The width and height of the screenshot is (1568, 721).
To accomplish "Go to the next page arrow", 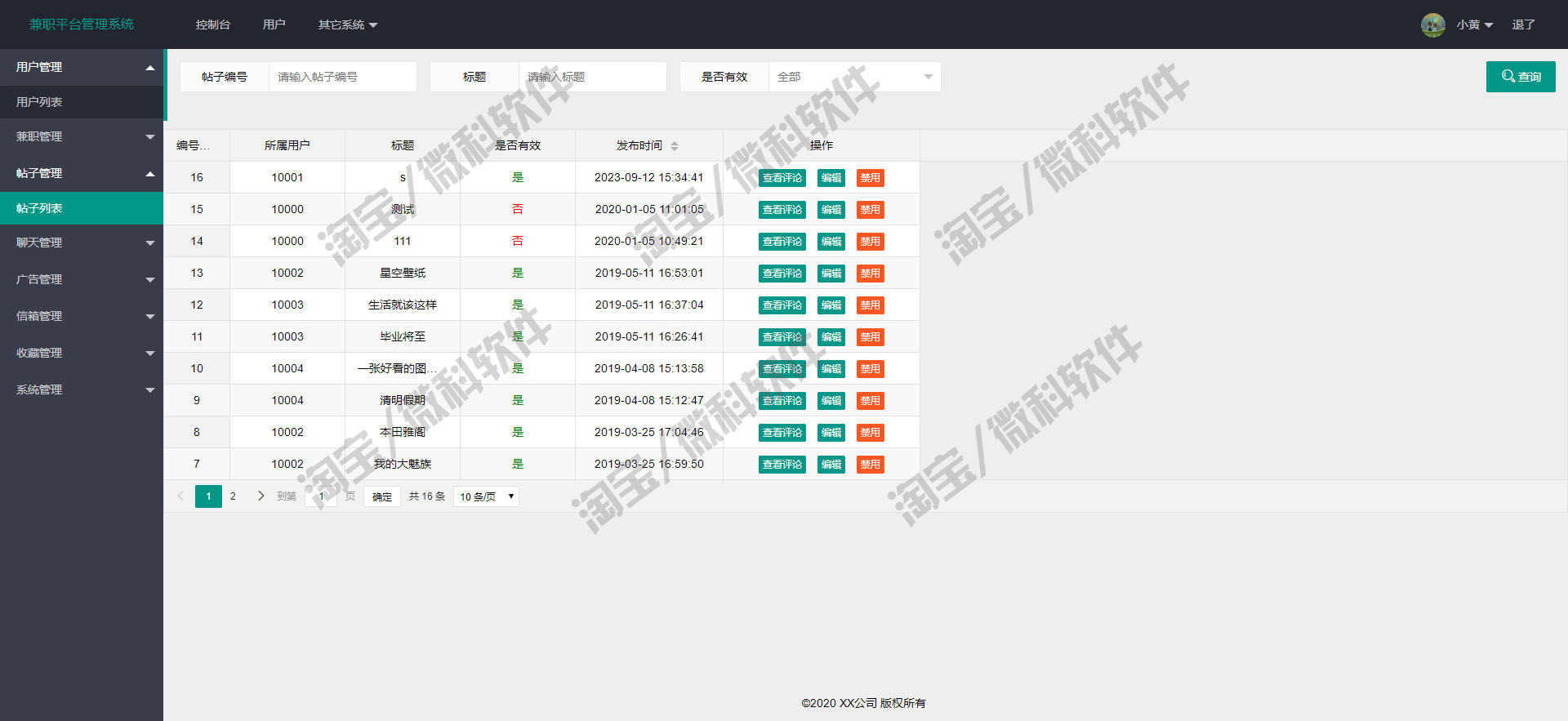I will tap(261, 496).
